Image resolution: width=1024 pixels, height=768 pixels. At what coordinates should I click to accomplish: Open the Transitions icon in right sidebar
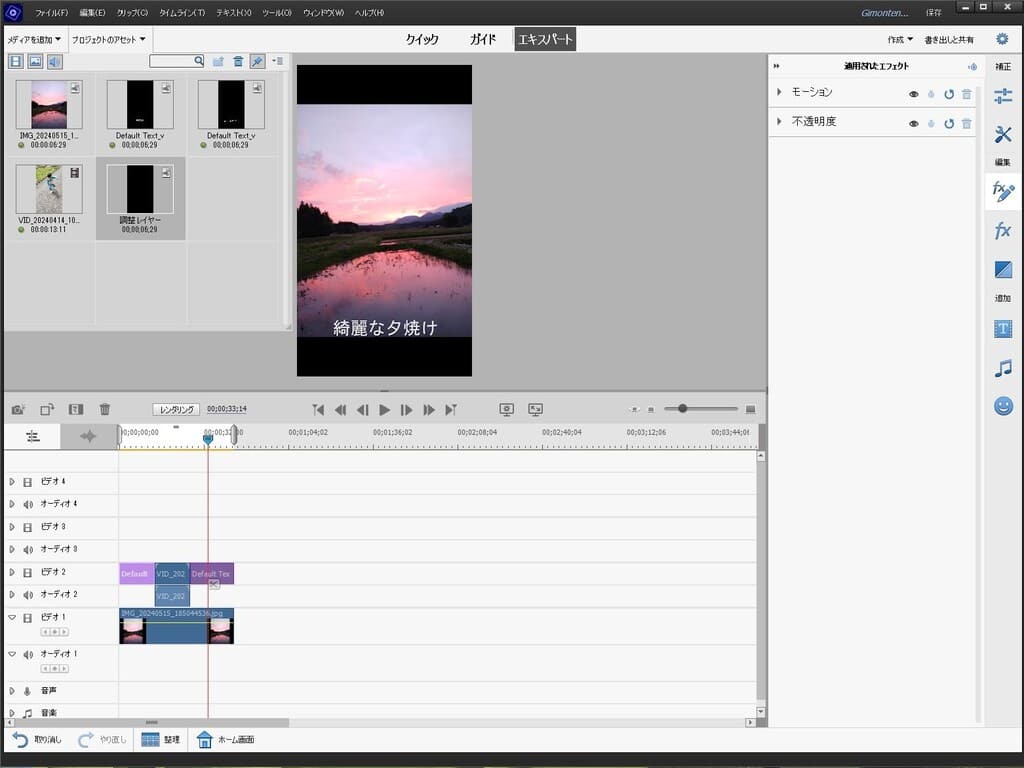click(x=1003, y=270)
